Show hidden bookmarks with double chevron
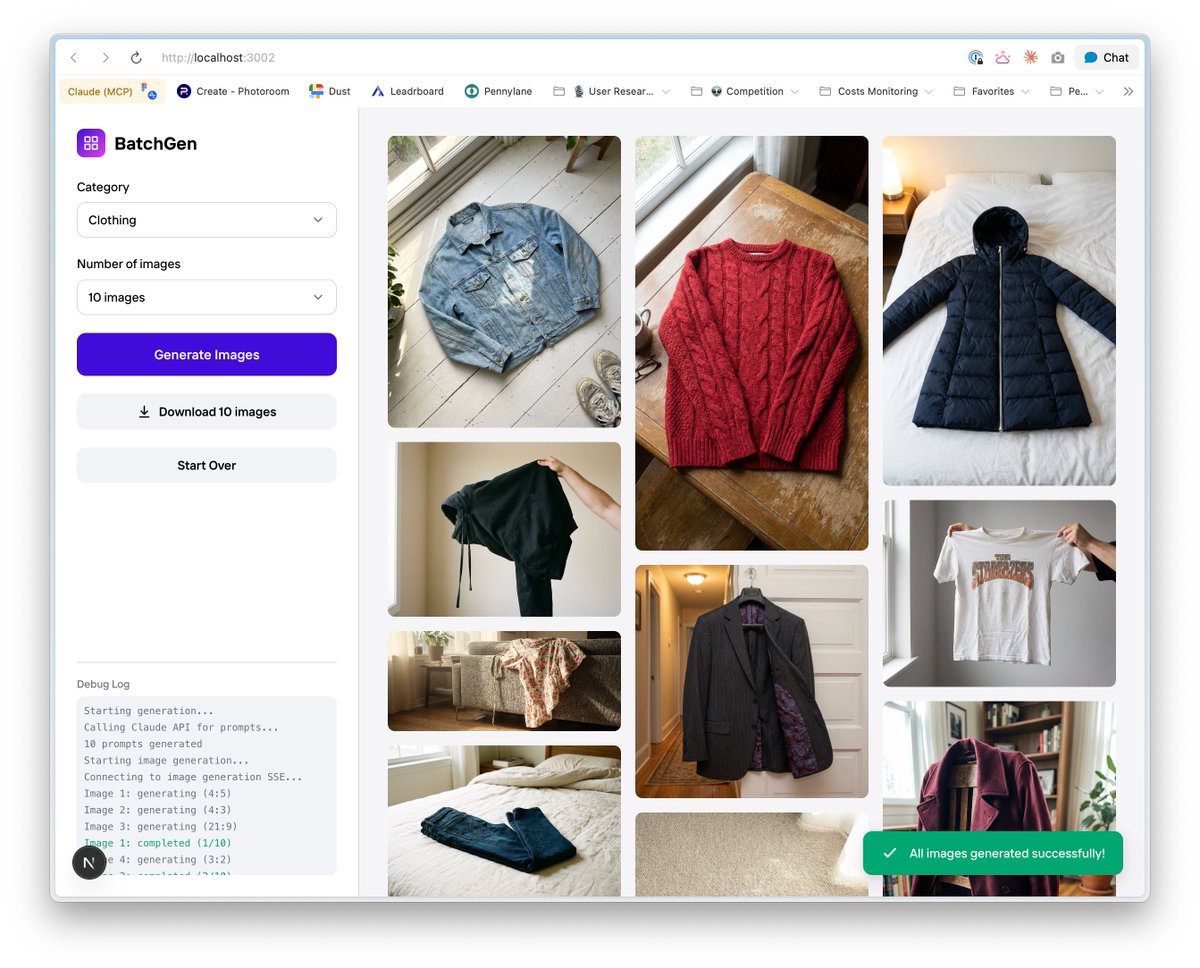Image resolution: width=1200 pixels, height=968 pixels. coord(1128,91)
